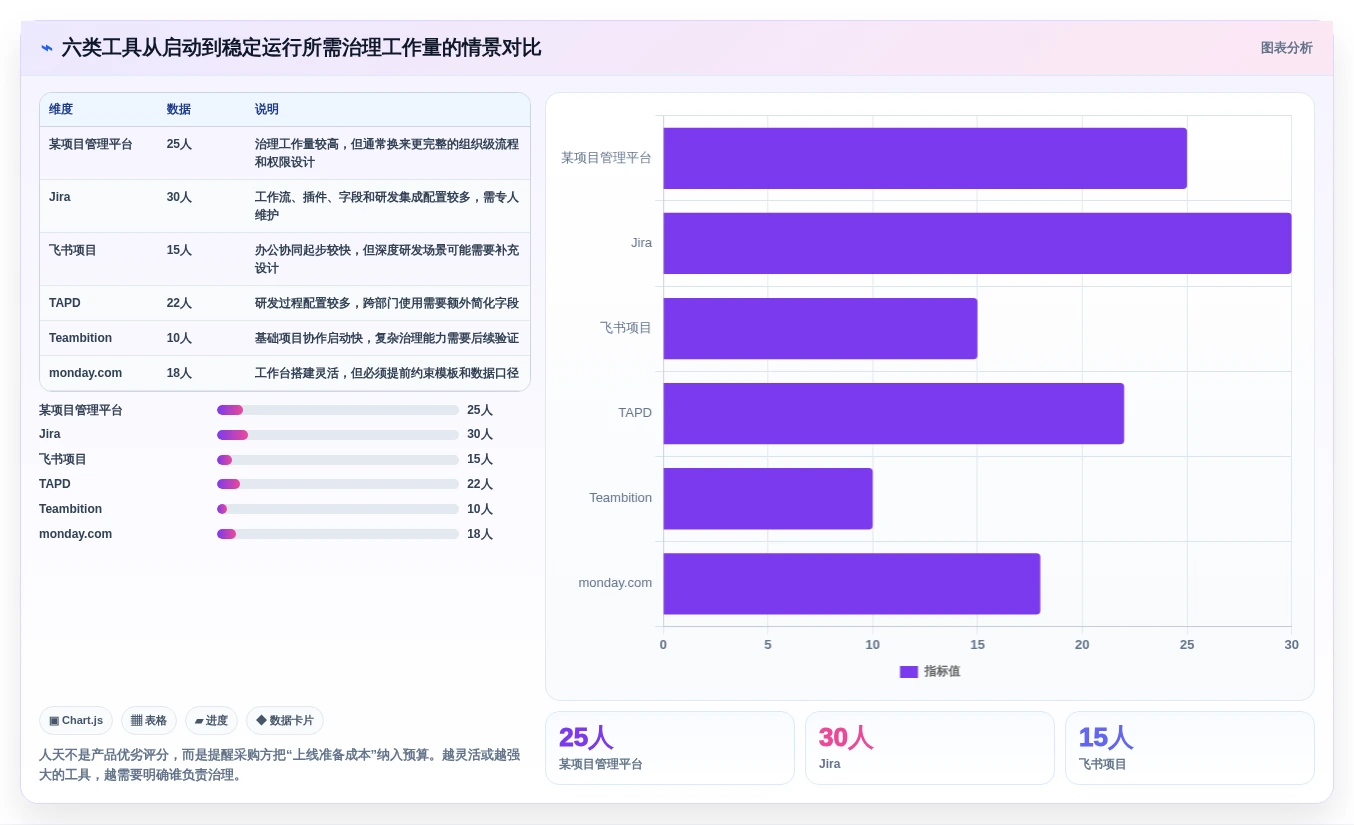The image size is (1354, 825).
Task: Click the 数据 column header
Action: click(x=179, y=109)
